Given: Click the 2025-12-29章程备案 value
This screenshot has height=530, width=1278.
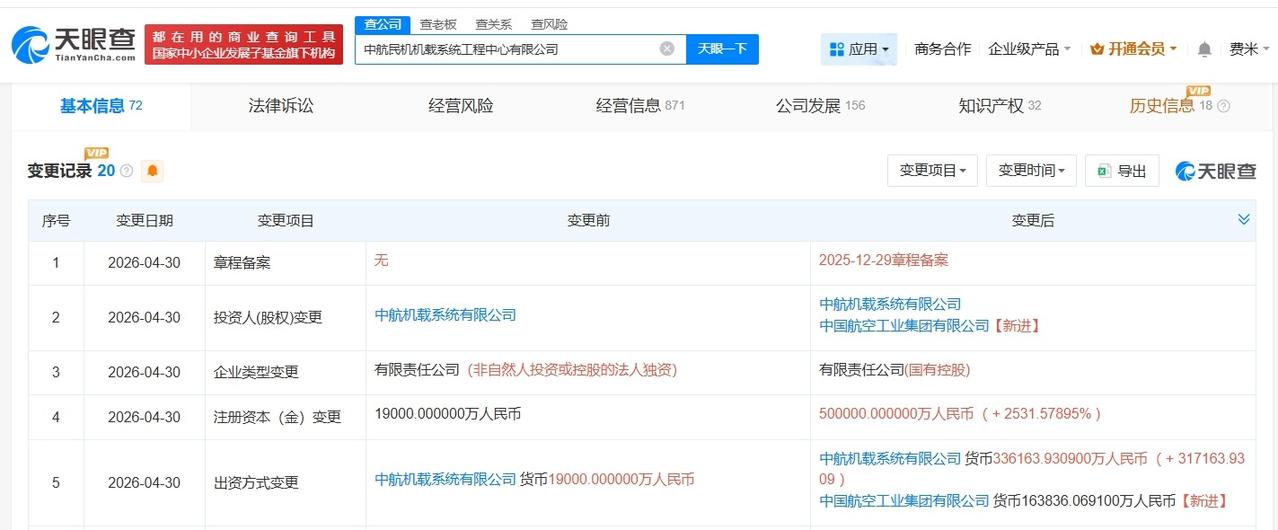Looking at the screenshot, I should 883,260.
